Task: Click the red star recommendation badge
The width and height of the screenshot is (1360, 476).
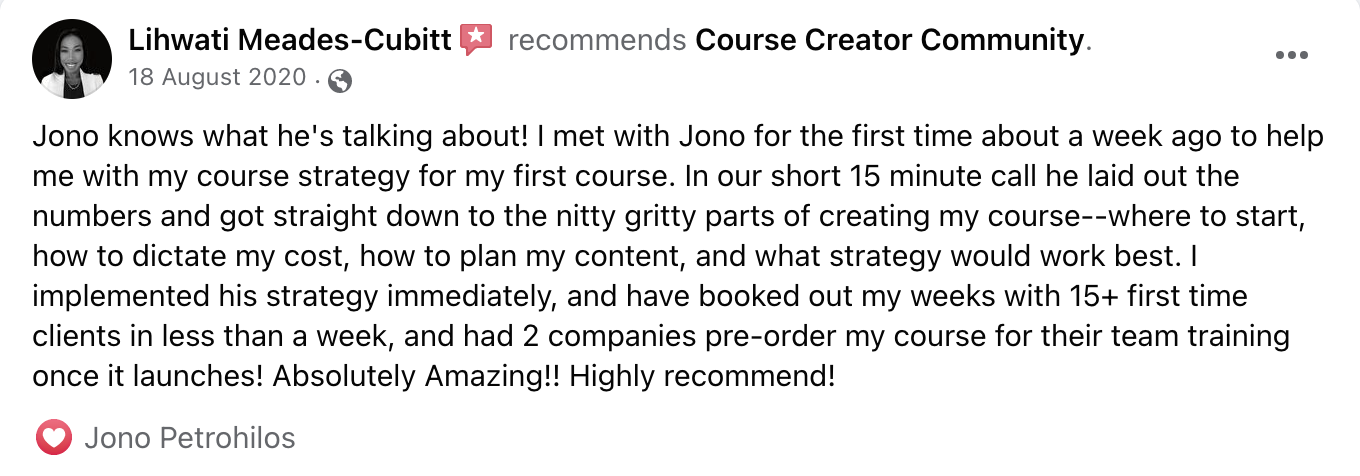Action: pyautogui.click(x=476, y=40)
